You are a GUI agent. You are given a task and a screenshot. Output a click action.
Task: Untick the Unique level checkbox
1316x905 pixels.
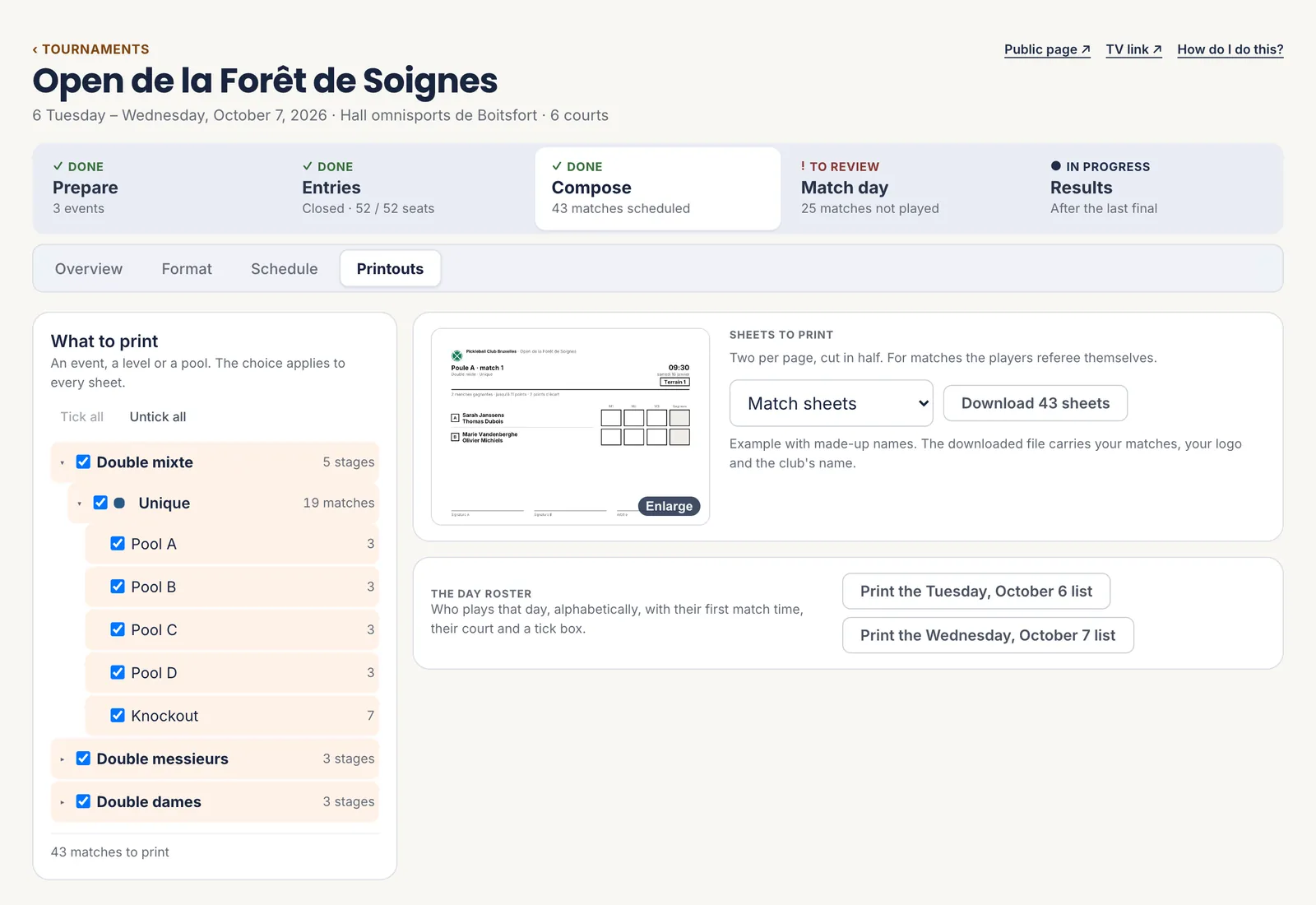click(100, 502)
